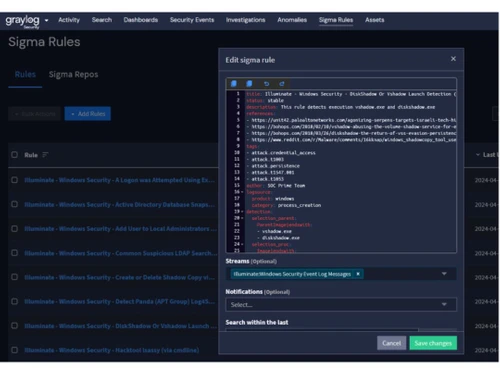The width and height of the screenshot is (500, 375).
Task: Save changes to the sigma rule
Action: click(x=433, y=343)
